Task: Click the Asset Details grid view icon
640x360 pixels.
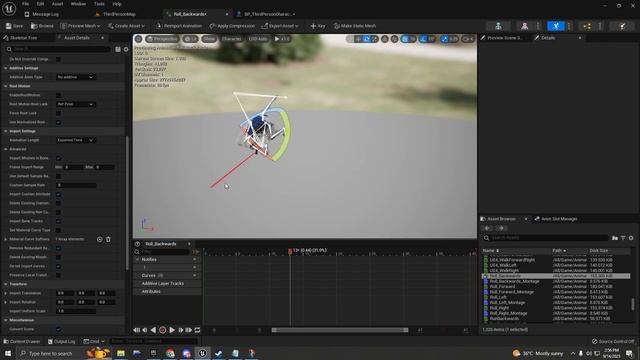Action: [x=118, y=49]
